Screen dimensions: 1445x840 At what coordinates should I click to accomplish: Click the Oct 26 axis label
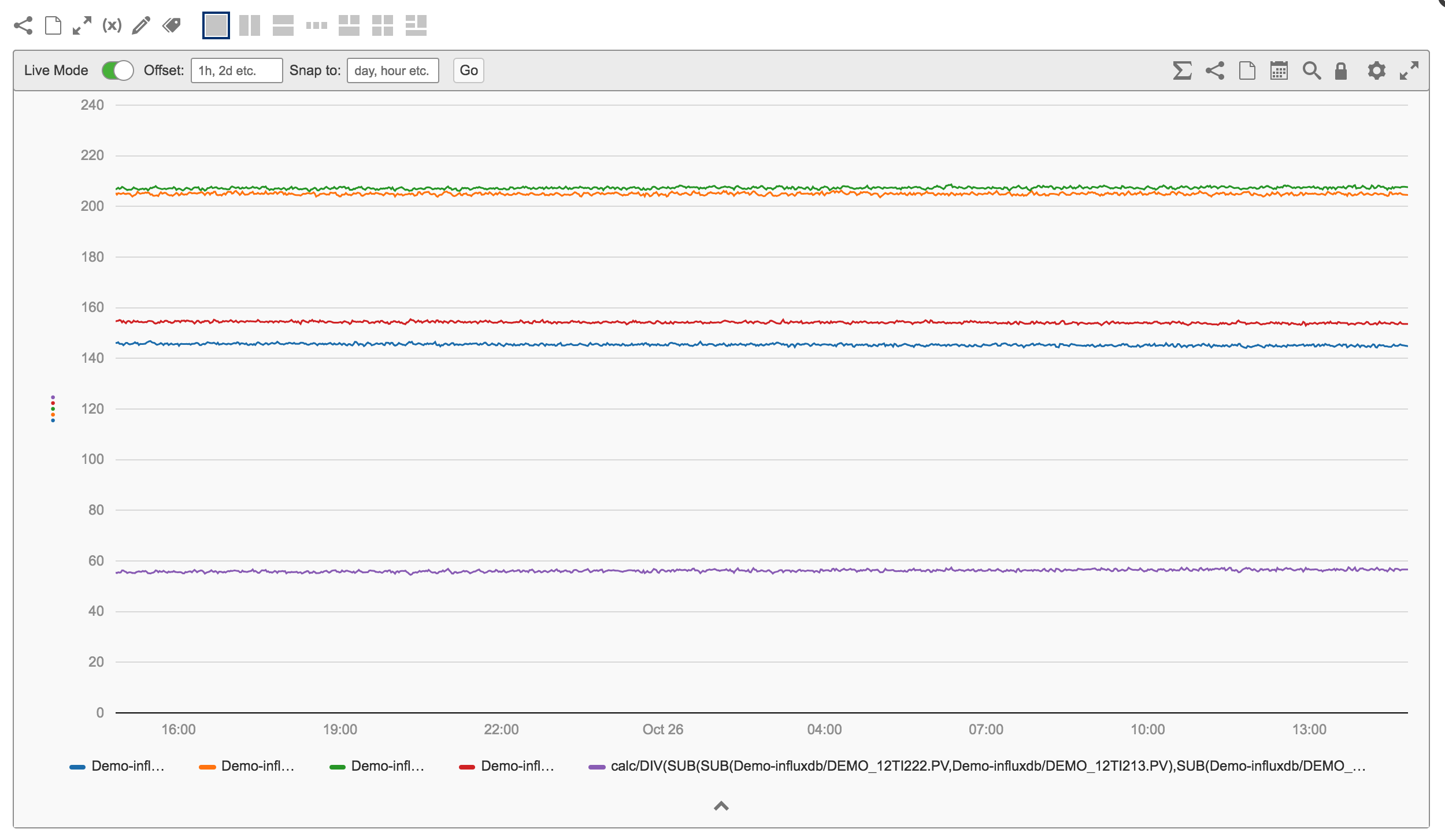(663, 730)
